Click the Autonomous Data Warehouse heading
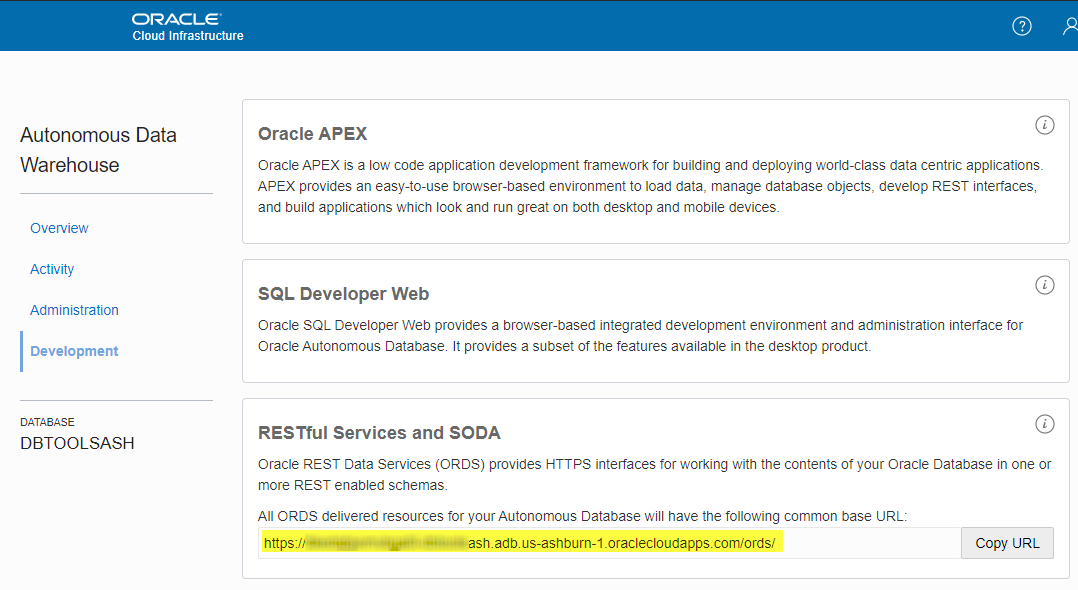1078x590 pixels. pos(98,150)
